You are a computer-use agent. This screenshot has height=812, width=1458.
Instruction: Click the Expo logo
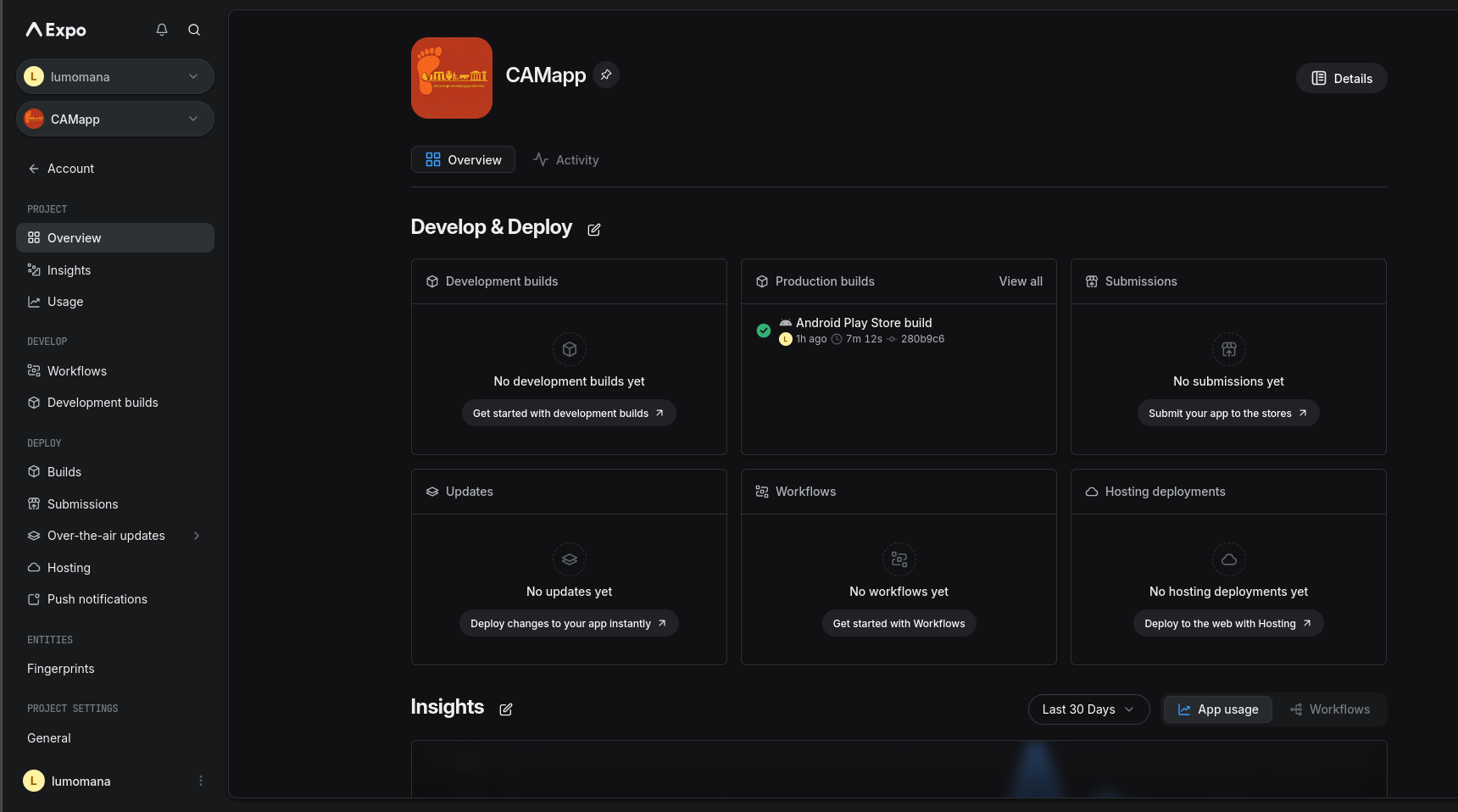[x=56, y=30]
